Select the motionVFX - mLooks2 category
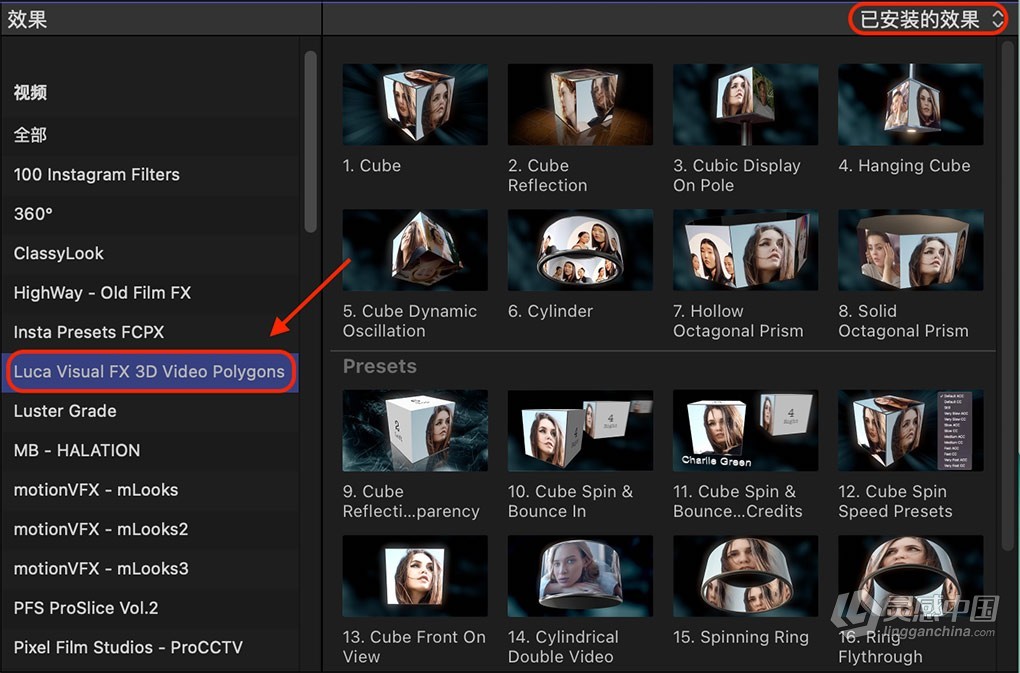1020x673 pixels. (150, 529)
